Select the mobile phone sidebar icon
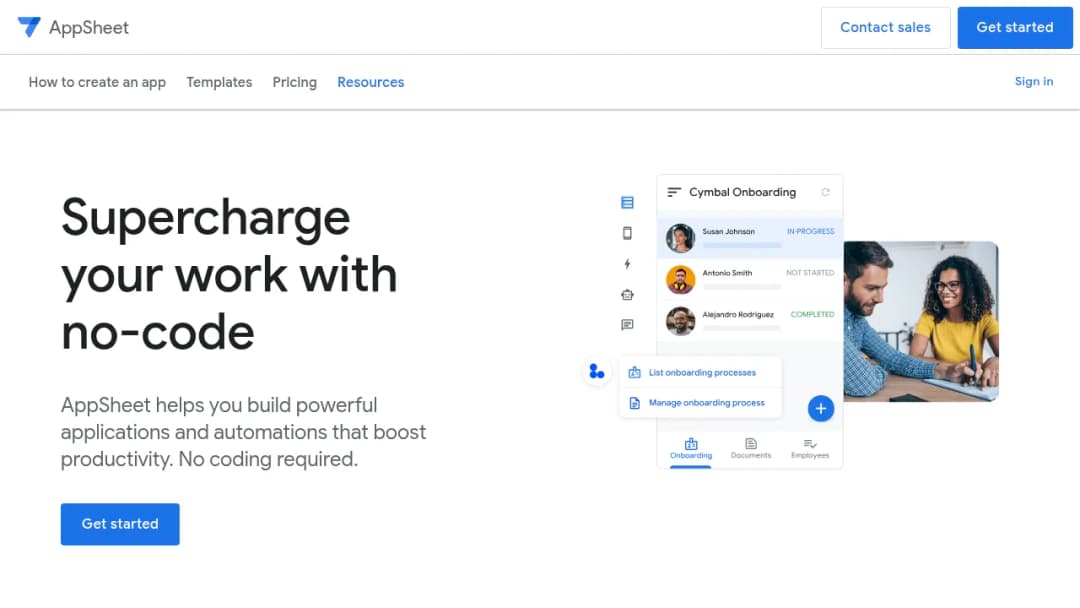This screenshot has height=608, width=1080. (627, 233)
